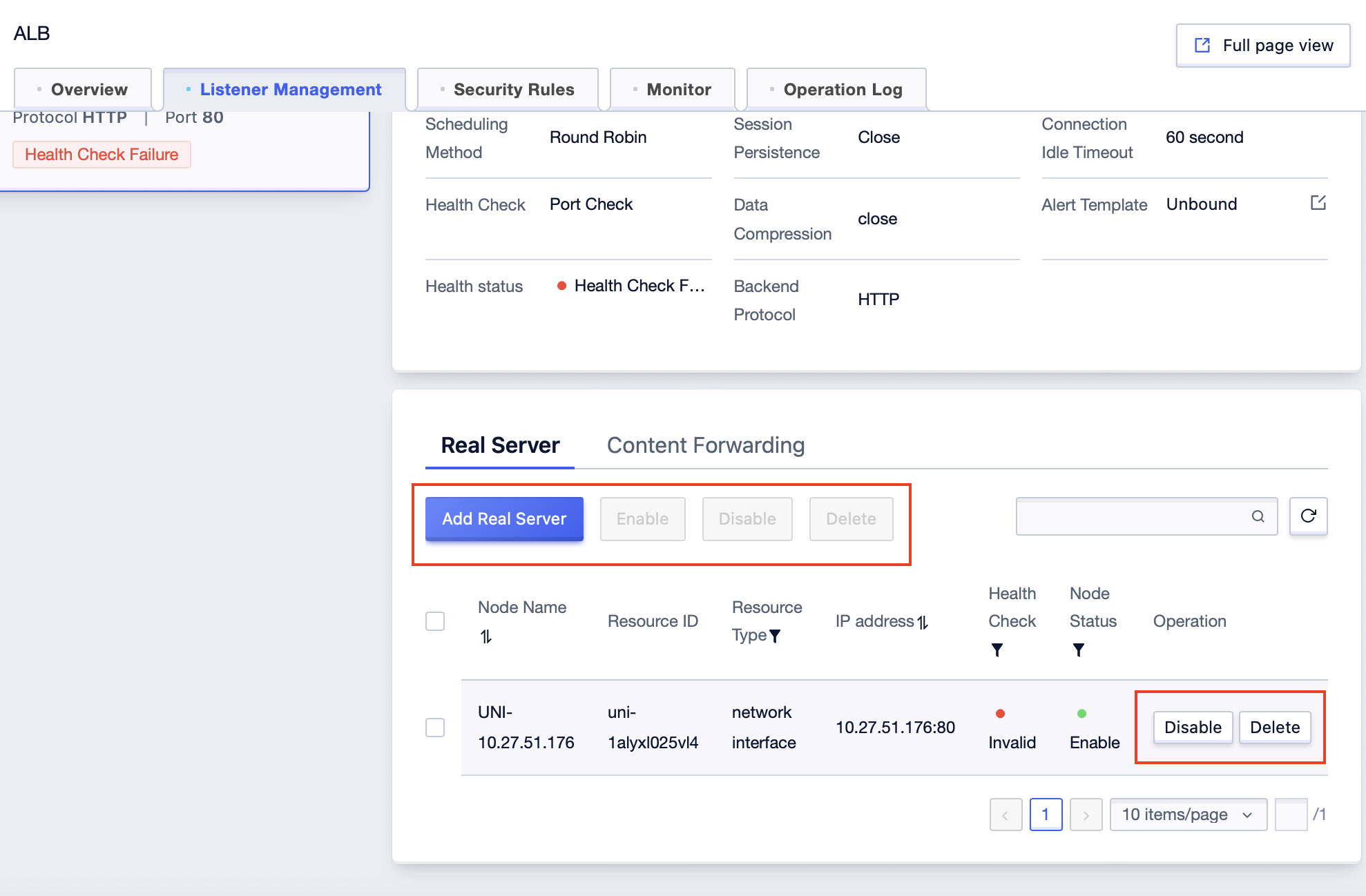Open the Security Rules tab
The image size is (1366, 896).
coord(508,89)
